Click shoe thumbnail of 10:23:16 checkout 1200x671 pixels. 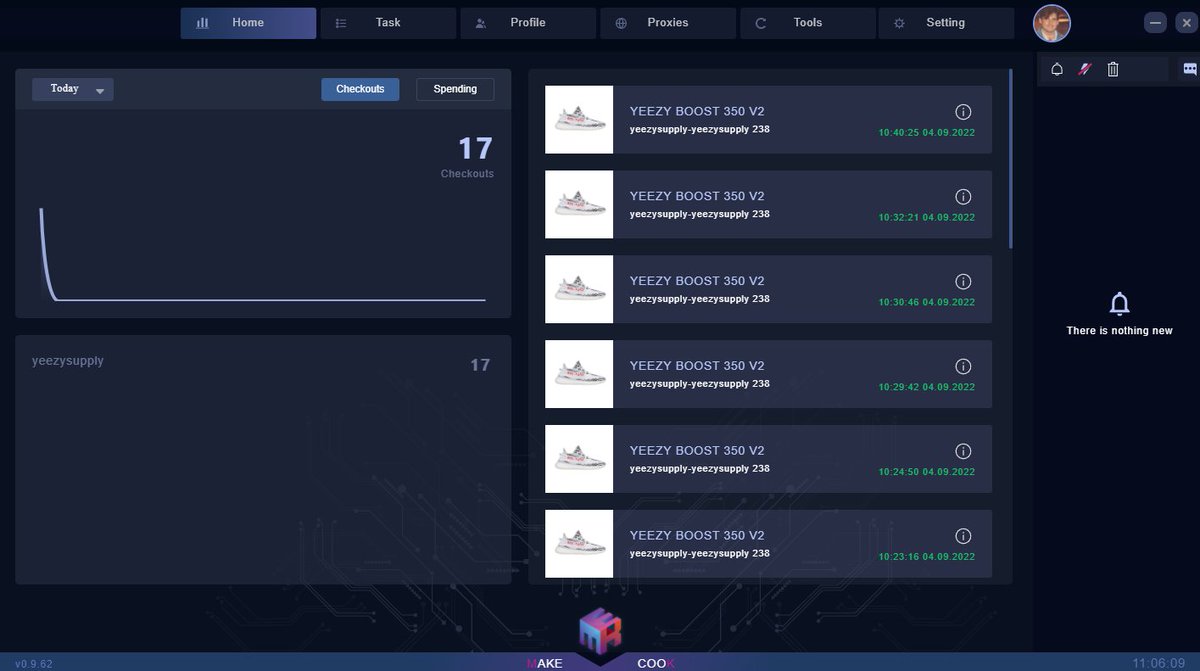click(579, 544)
